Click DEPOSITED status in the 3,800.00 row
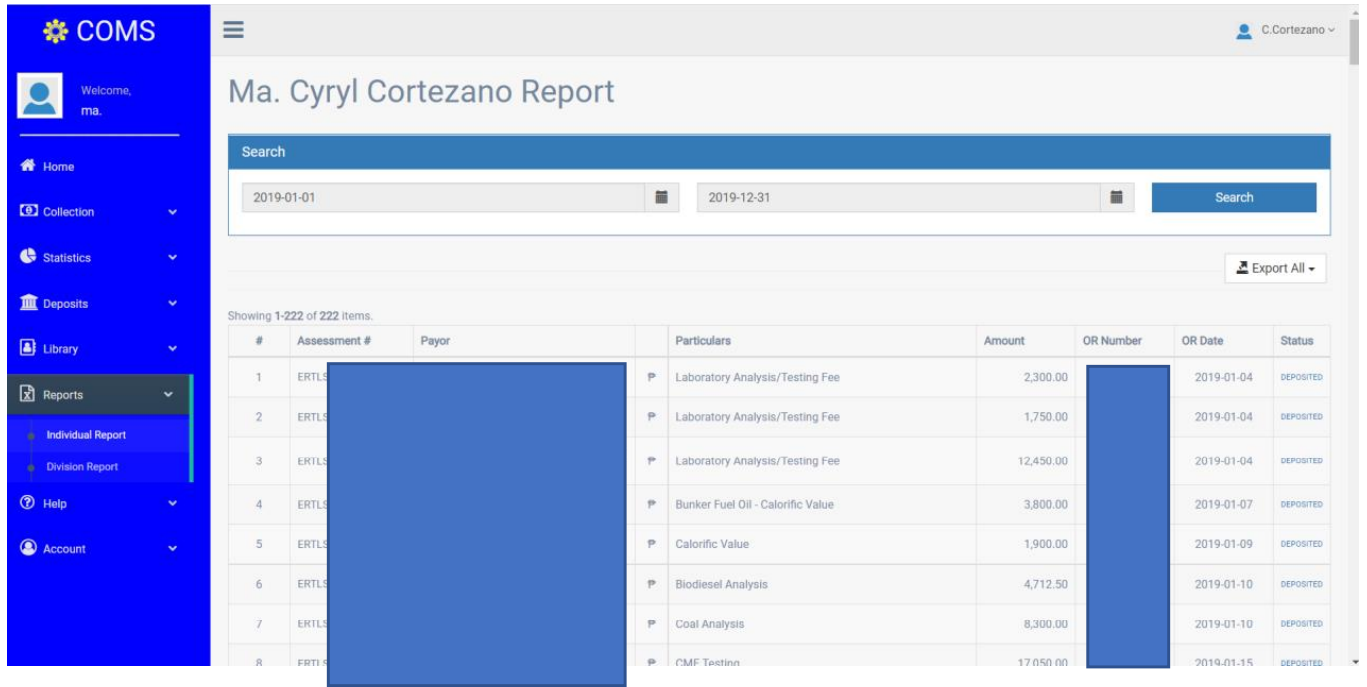The width and height of the screenshot is (1367, 687). (1302, 504)
